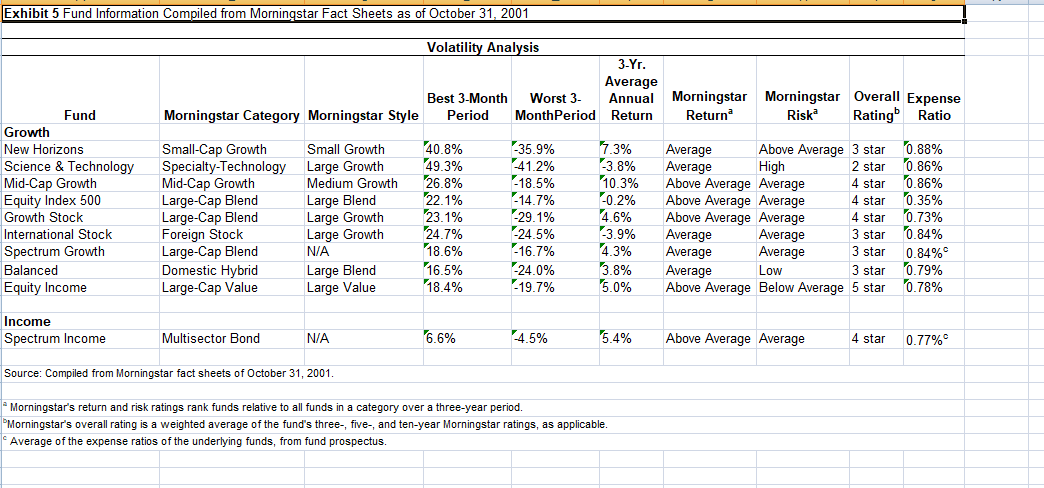Select the Science & Technology fund cell
The height and width of the screenshot is (488, 1044).
(80, 166)
